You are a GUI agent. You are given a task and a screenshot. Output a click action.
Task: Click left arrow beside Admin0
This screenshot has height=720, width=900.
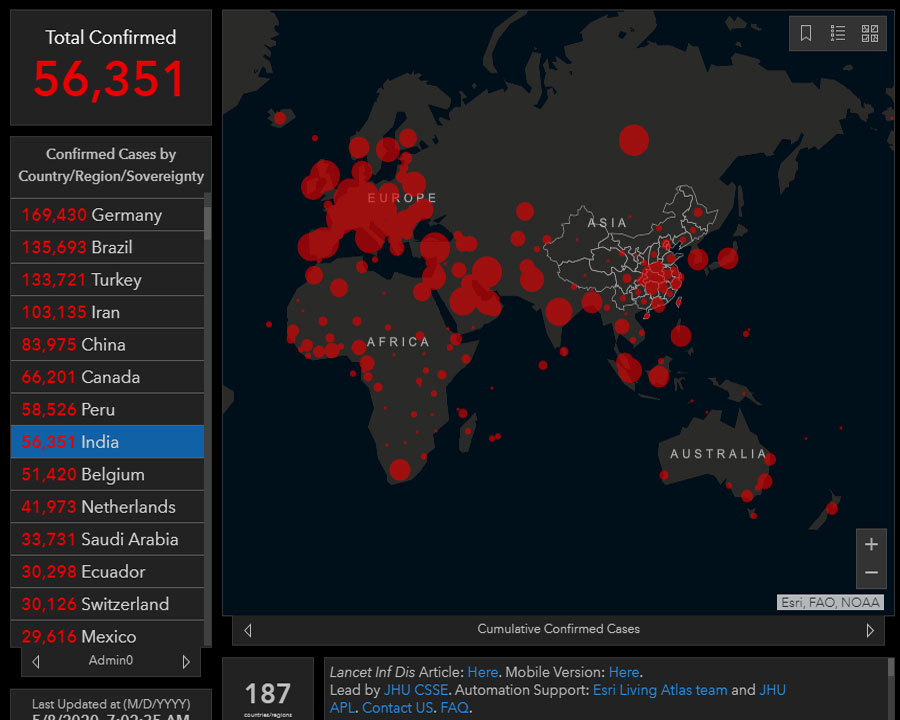(36, 661)
